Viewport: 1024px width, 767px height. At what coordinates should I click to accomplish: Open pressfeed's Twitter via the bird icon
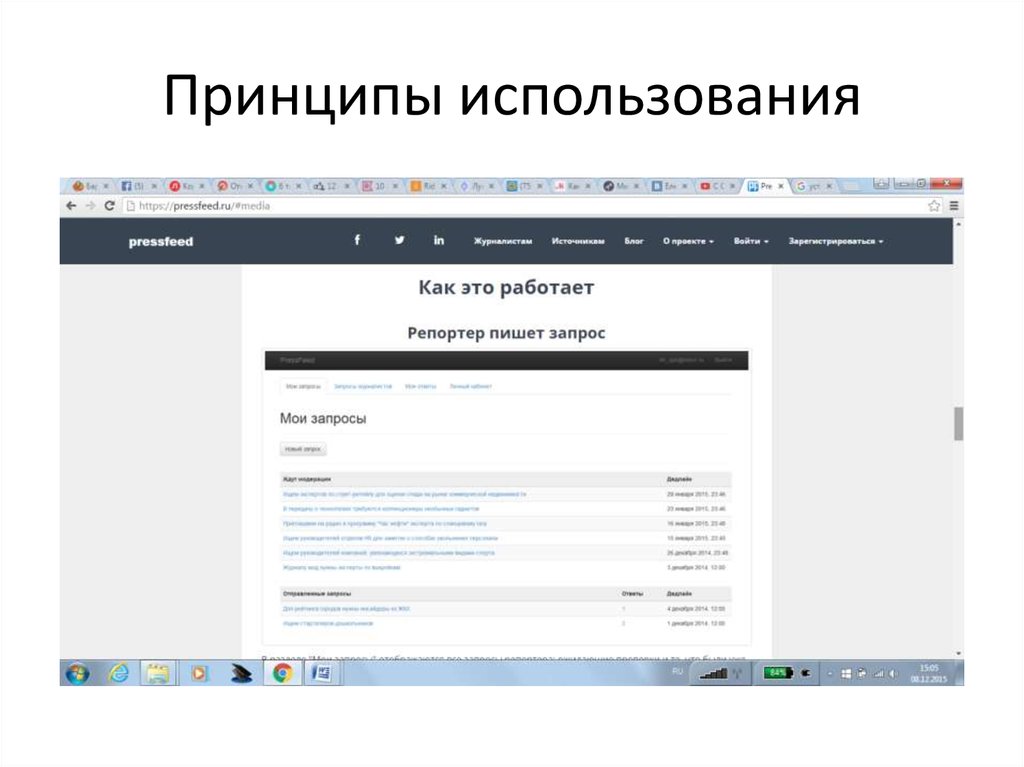[398, 240]
